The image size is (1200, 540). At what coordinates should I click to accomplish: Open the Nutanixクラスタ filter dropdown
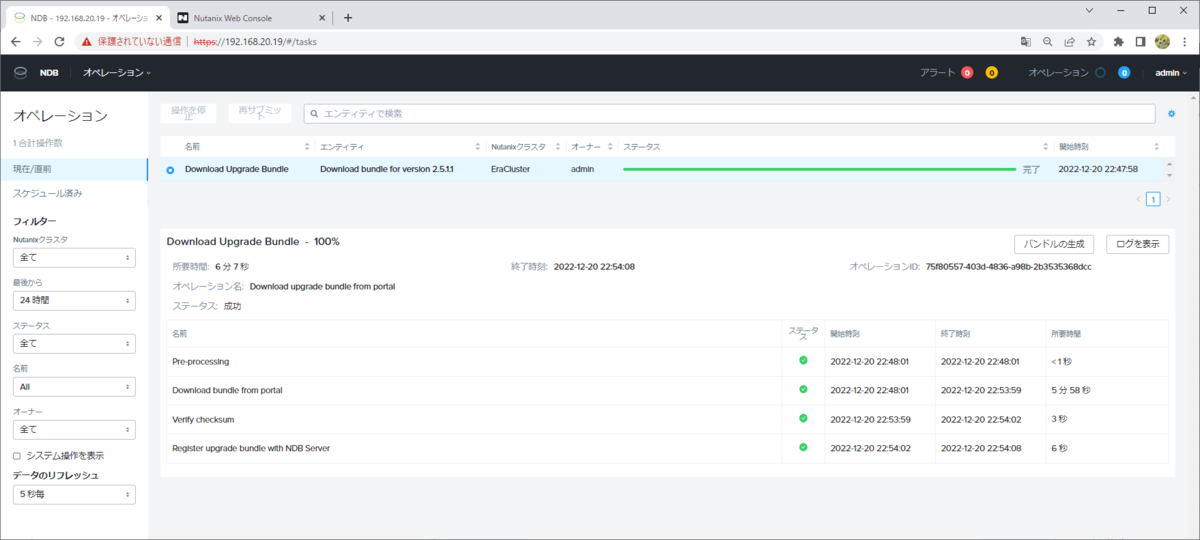pos(74,258)
